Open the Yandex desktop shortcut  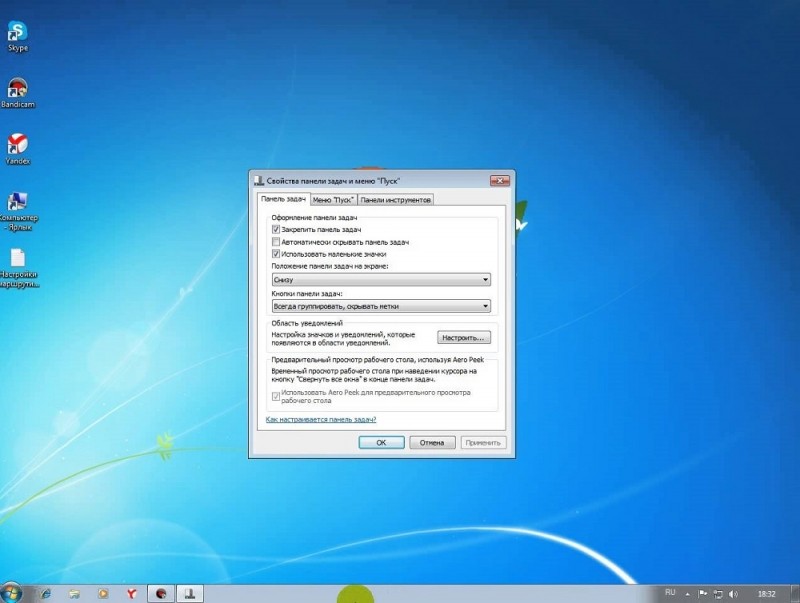click(17, 149)
